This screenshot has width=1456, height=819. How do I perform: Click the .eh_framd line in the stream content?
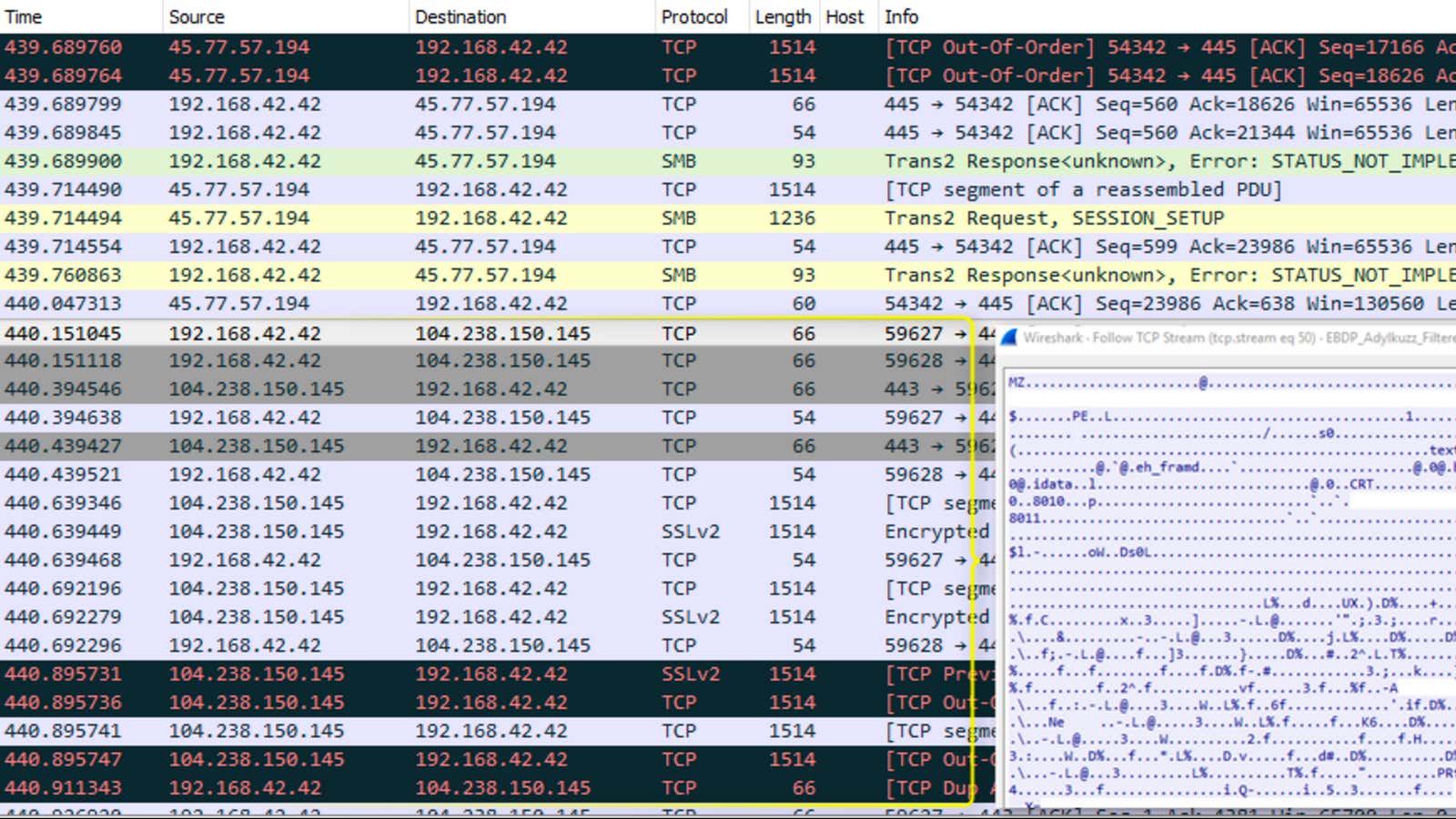[x=1232, y=467]
